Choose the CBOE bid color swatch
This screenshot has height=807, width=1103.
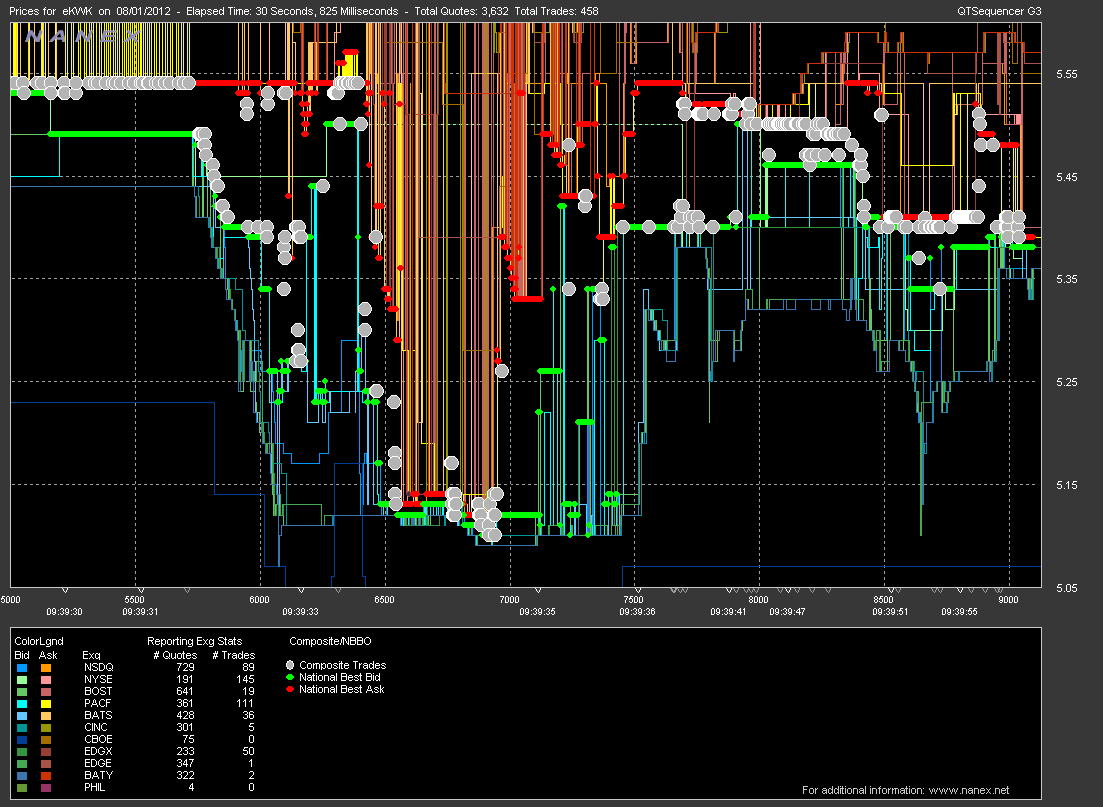click(22, 739)
